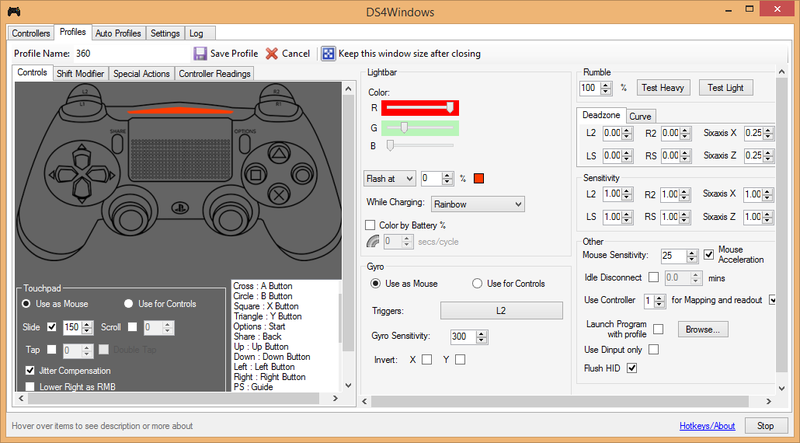Click the Share button on the controller image
Viewport: 800px width, 443px height.
click(117, 143)
